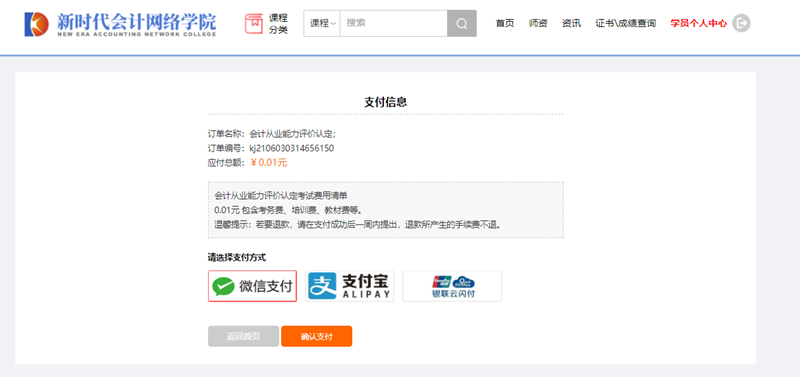Click order number kj2106030314656150
The image size is (800, 377).
291,148
